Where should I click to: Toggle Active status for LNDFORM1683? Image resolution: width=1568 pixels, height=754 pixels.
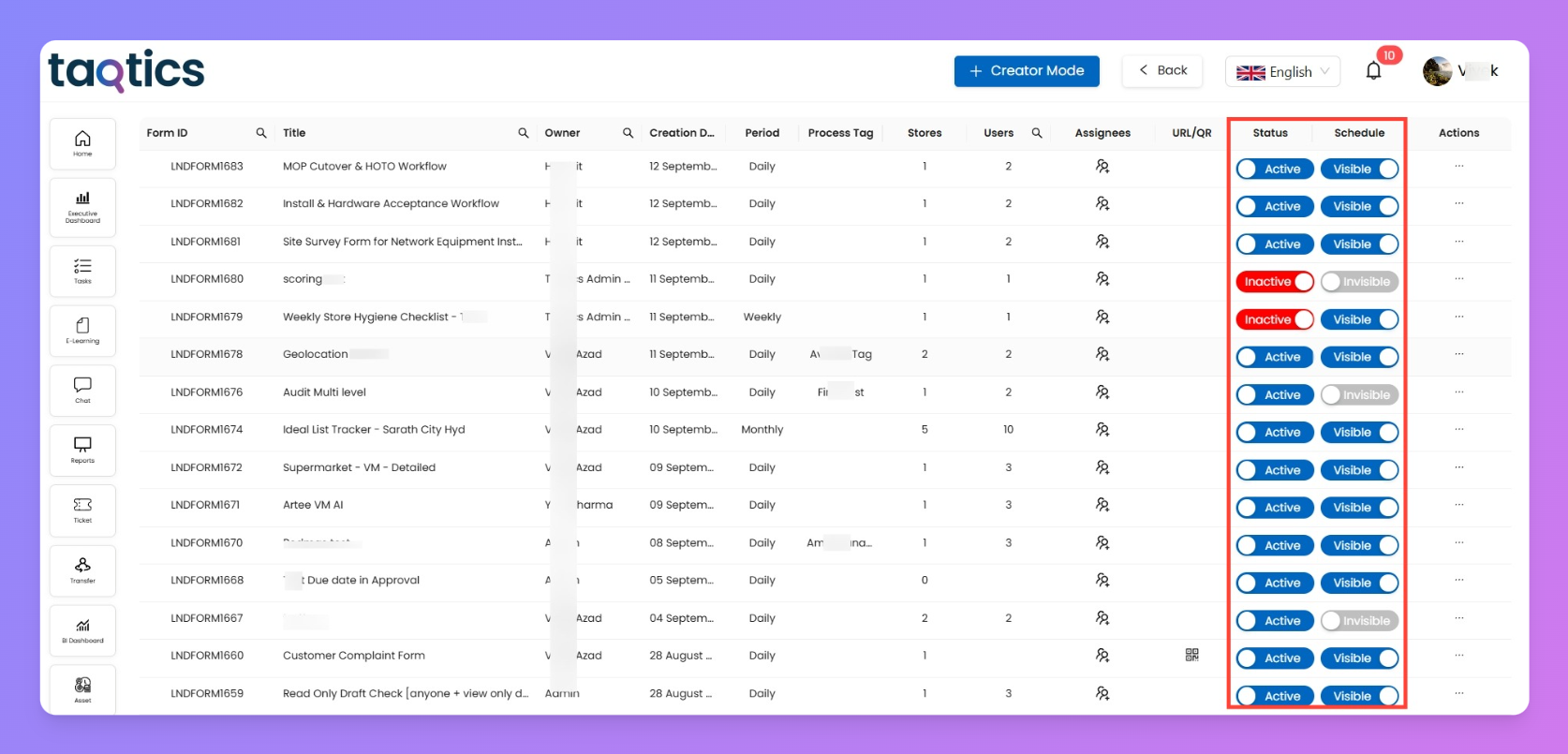(x=1273, y=170)
